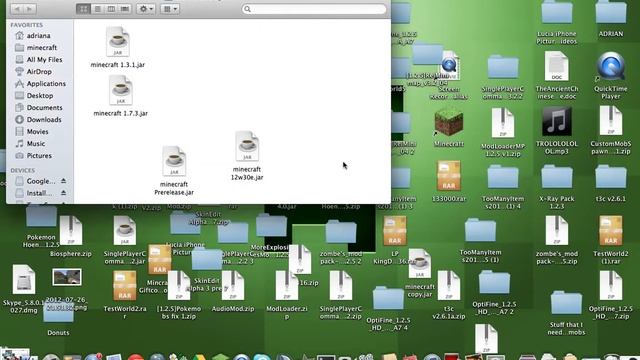Viewport: 640px width, 360px height.
Task: Select t3c v2.6.1 folder on desktop
Action: coord(611,177)
